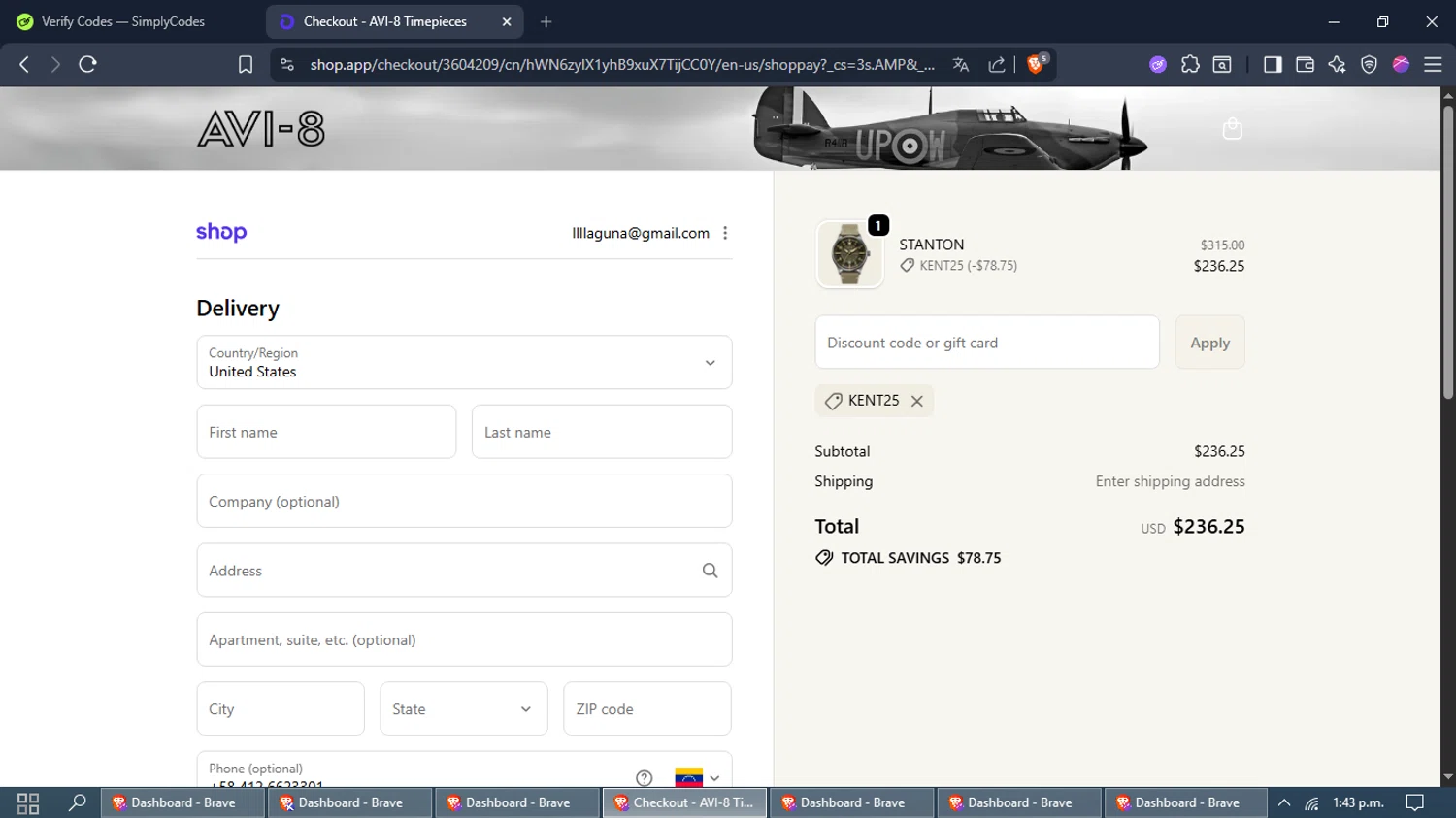
Task: Open the shopping bag cart icon
Action: coord(1233,128)
